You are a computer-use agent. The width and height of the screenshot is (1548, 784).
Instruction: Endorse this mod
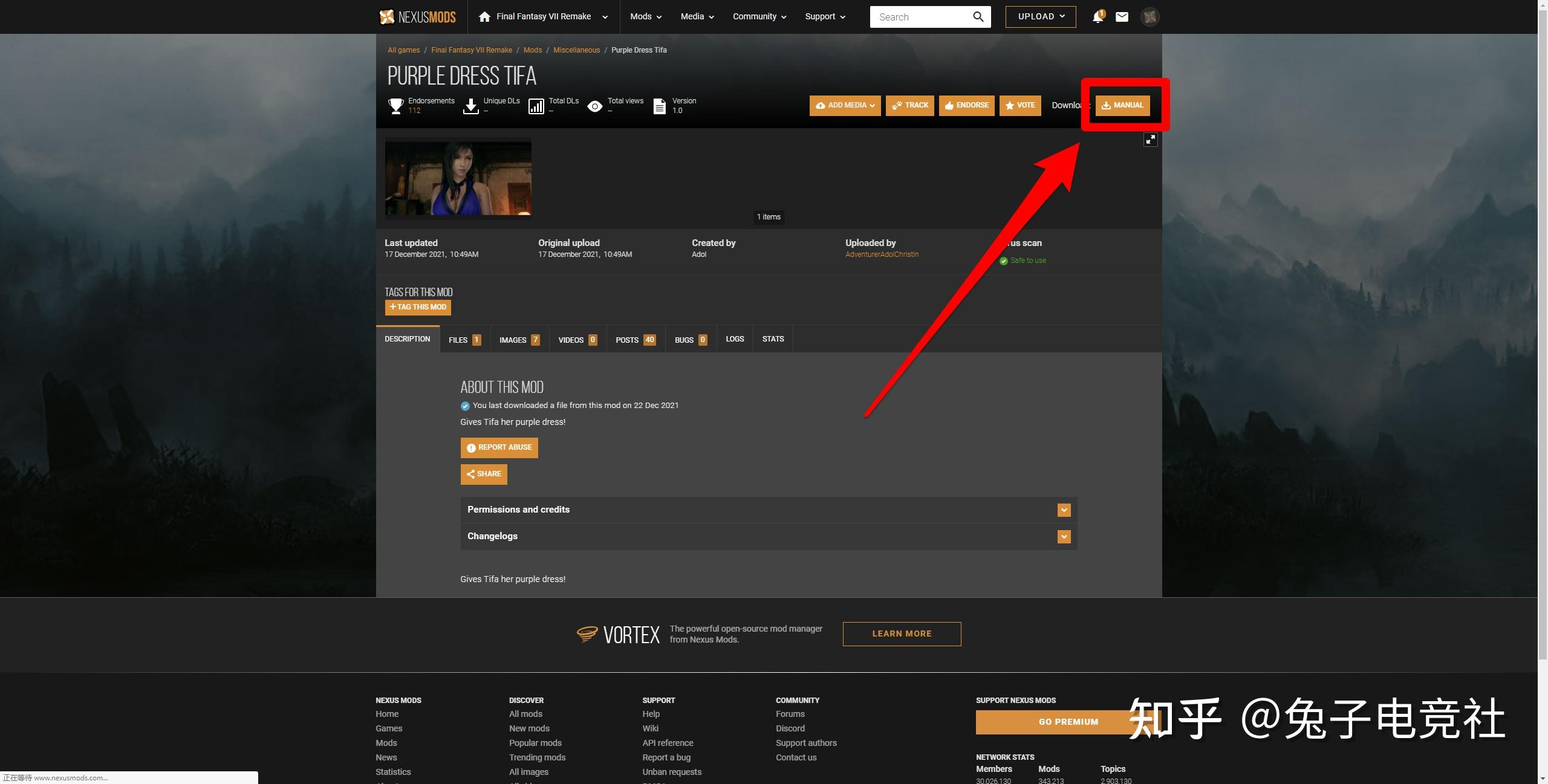point(966,105)
